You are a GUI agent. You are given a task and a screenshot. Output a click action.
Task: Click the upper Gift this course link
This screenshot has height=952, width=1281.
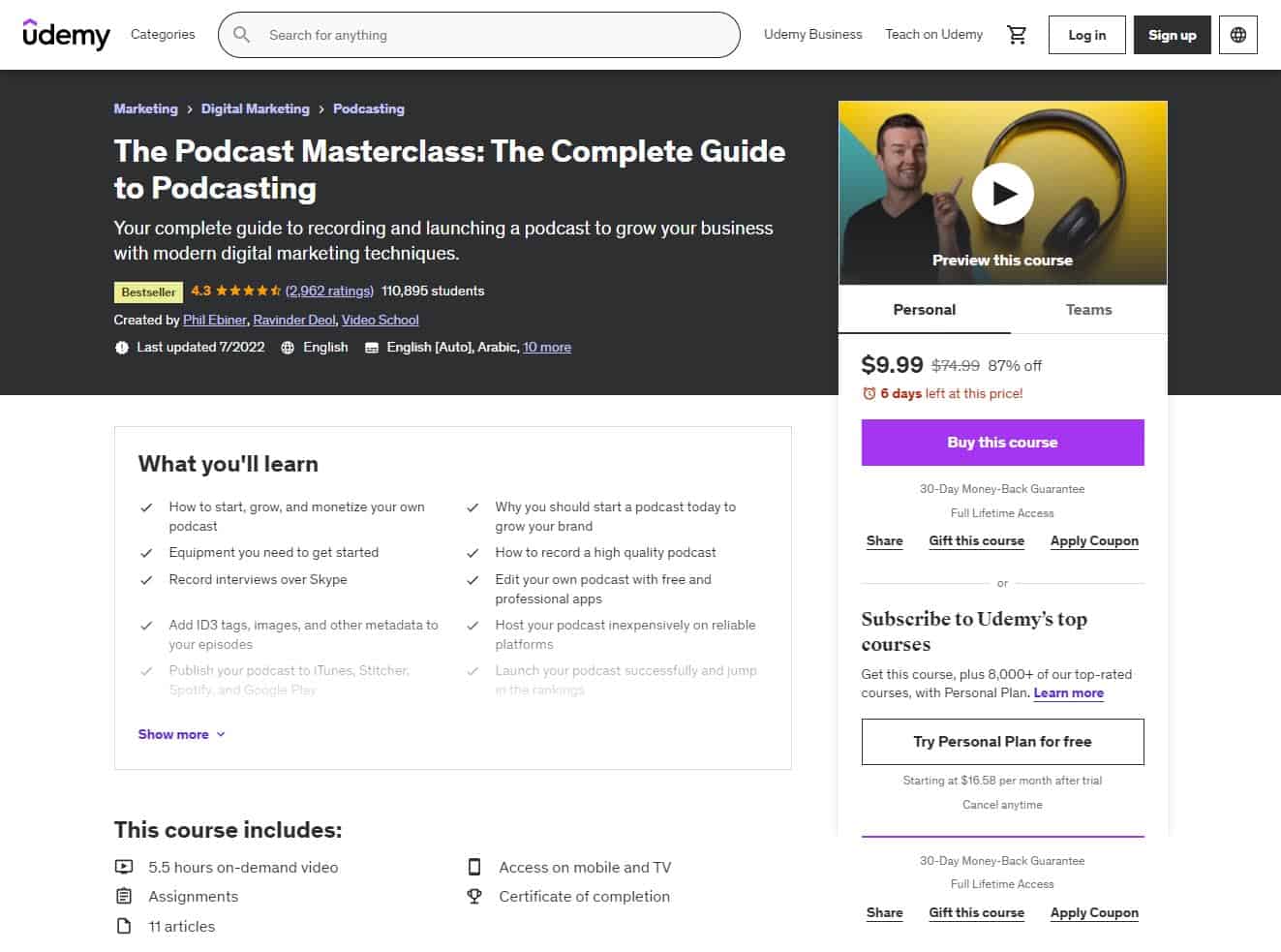pyautogui.click(x=976, y=541)
